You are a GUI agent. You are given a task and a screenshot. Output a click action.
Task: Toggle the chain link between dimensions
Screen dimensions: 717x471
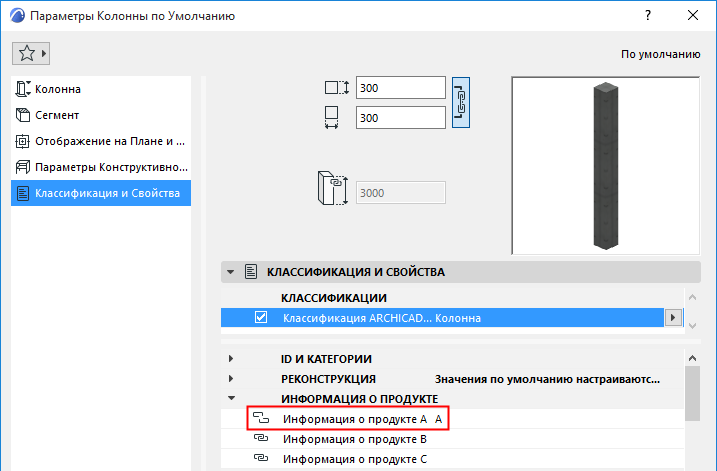(461, 102)
